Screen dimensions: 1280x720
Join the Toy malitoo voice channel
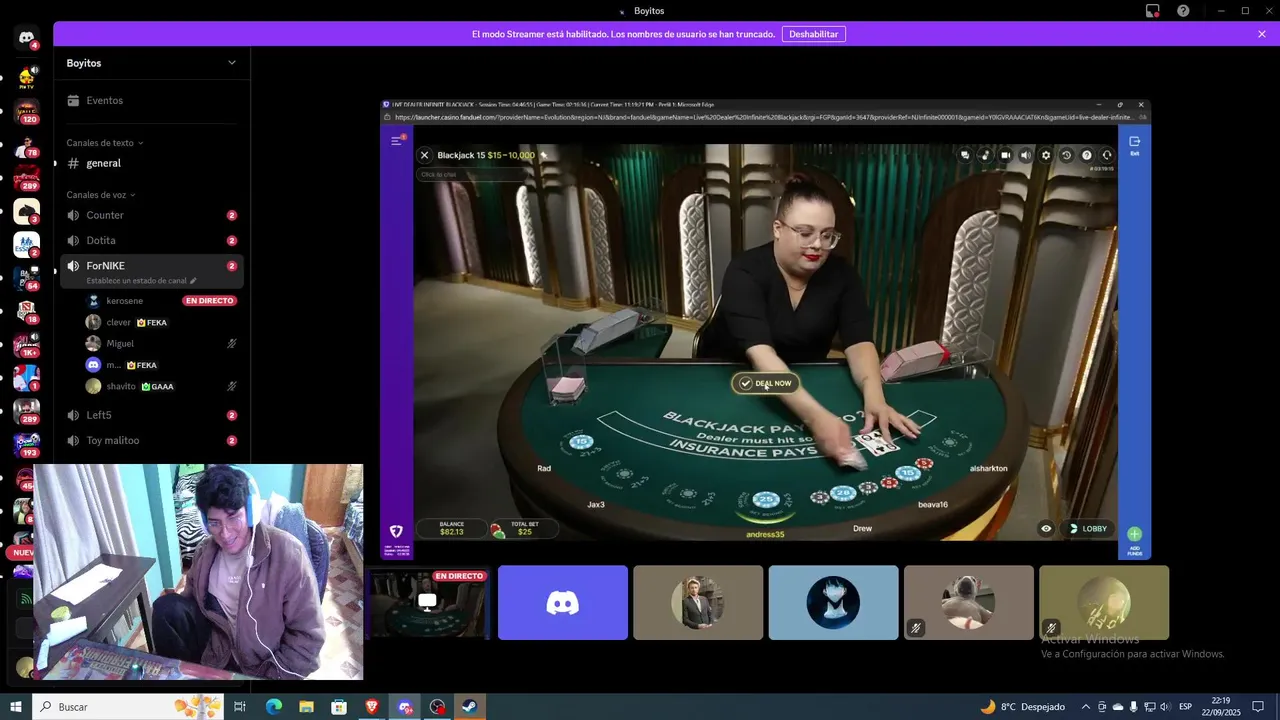coord(150,440)
